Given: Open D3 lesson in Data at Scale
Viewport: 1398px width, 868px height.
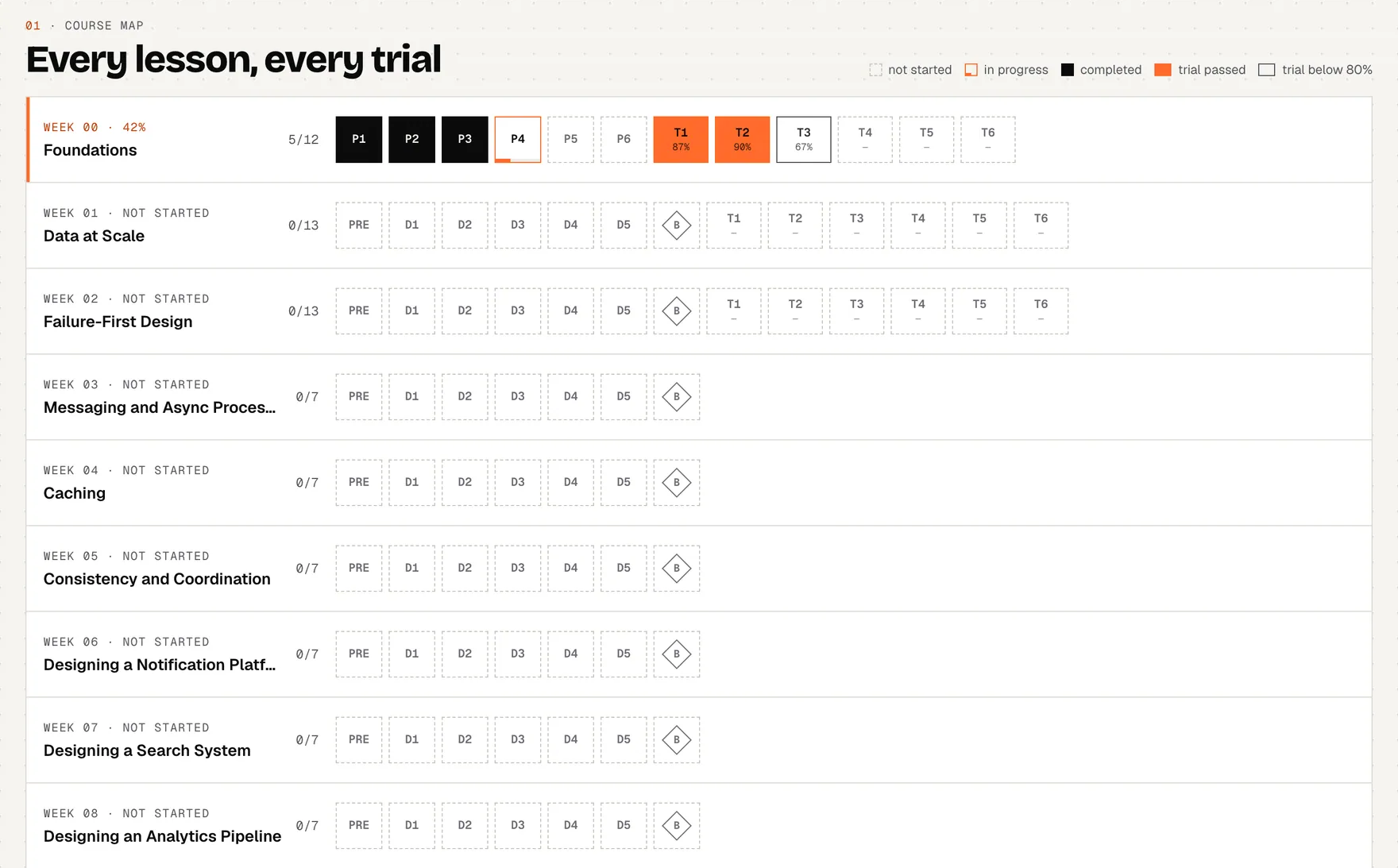Looking at the screenshot, I should click(518, 226).
